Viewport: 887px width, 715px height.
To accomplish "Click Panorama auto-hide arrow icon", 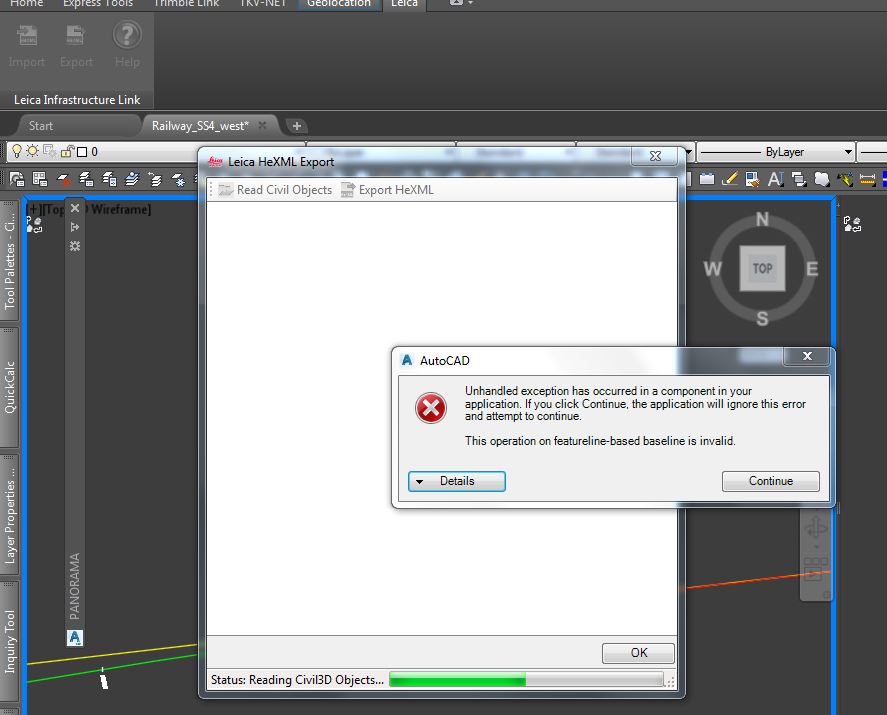I will [75, 227].
